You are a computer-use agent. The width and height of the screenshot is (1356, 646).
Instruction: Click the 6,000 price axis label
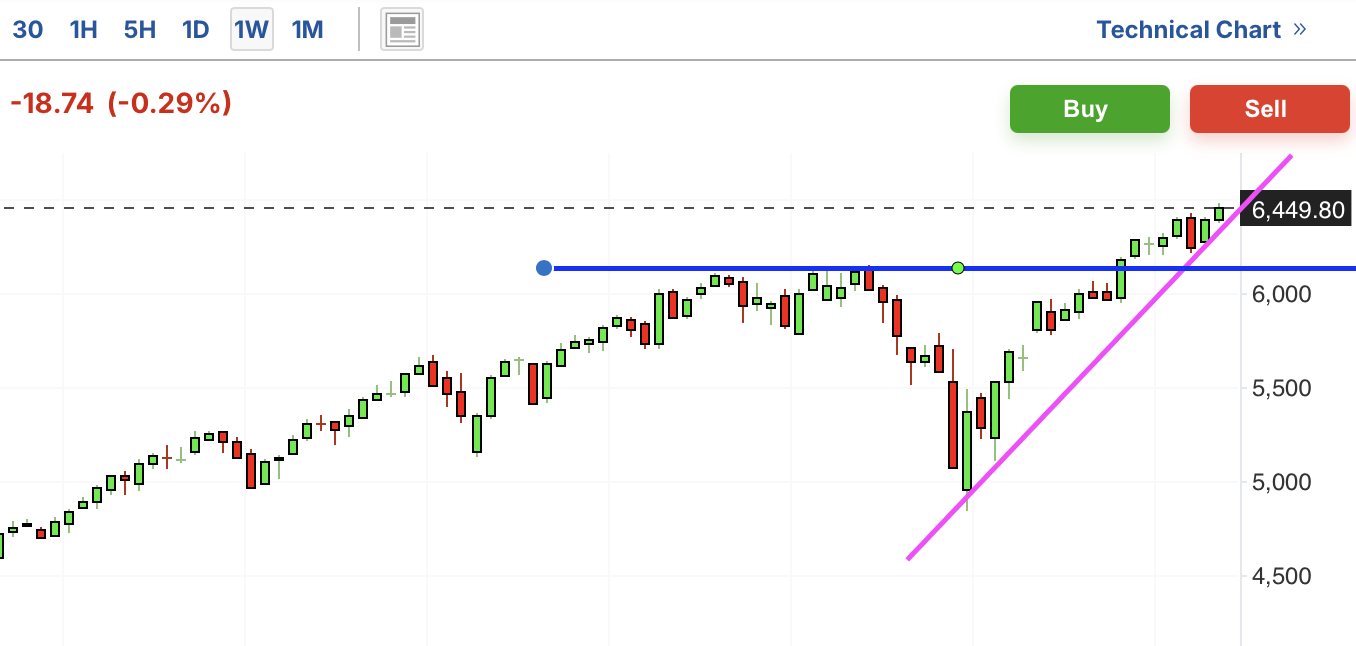point(1281,294)
